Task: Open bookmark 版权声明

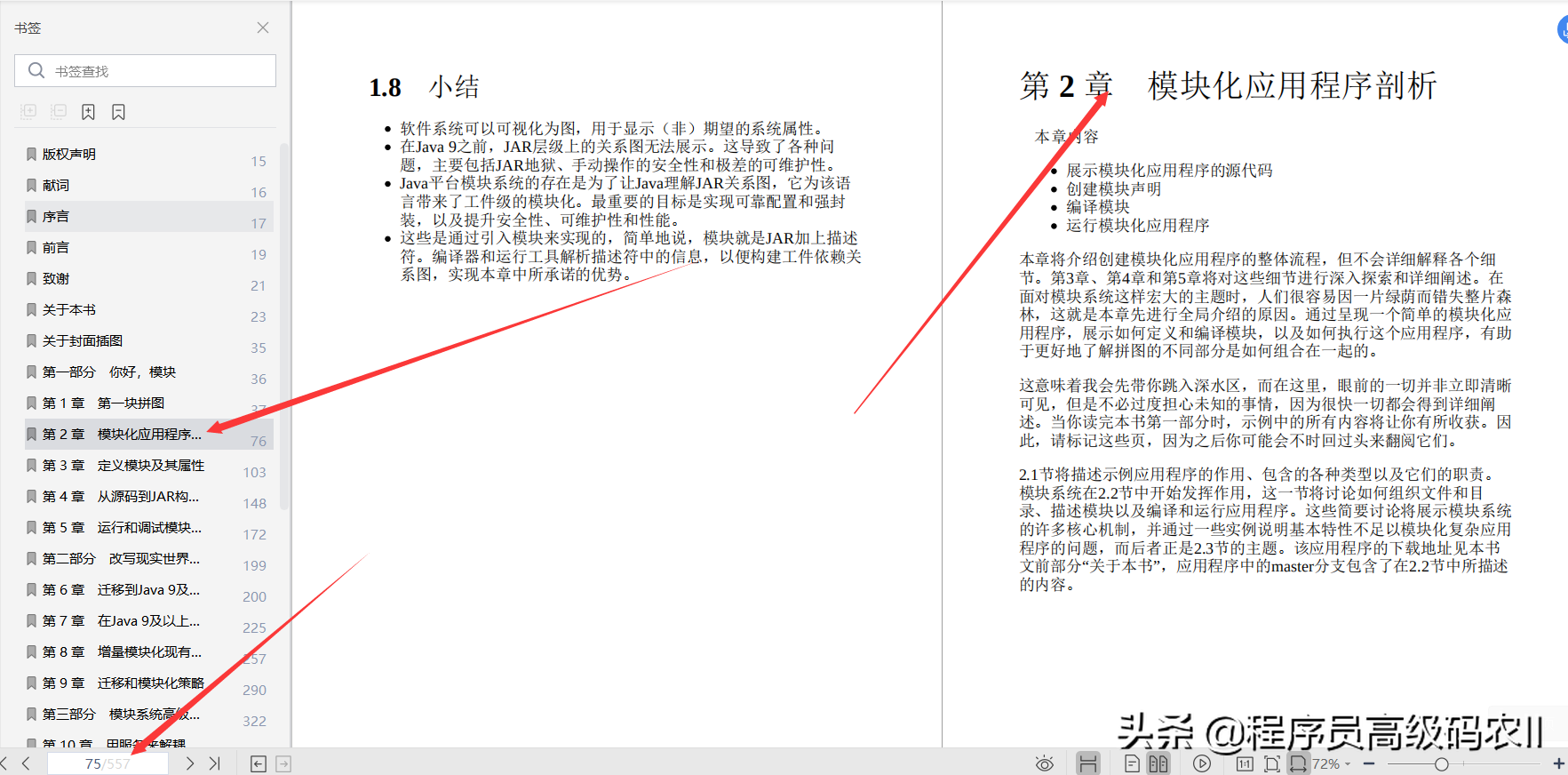Action: click(148, 155)
